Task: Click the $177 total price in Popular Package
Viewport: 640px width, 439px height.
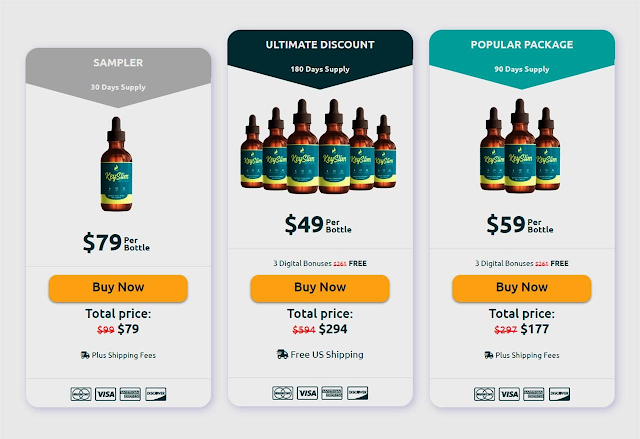Action: click(x=536, y=330)
